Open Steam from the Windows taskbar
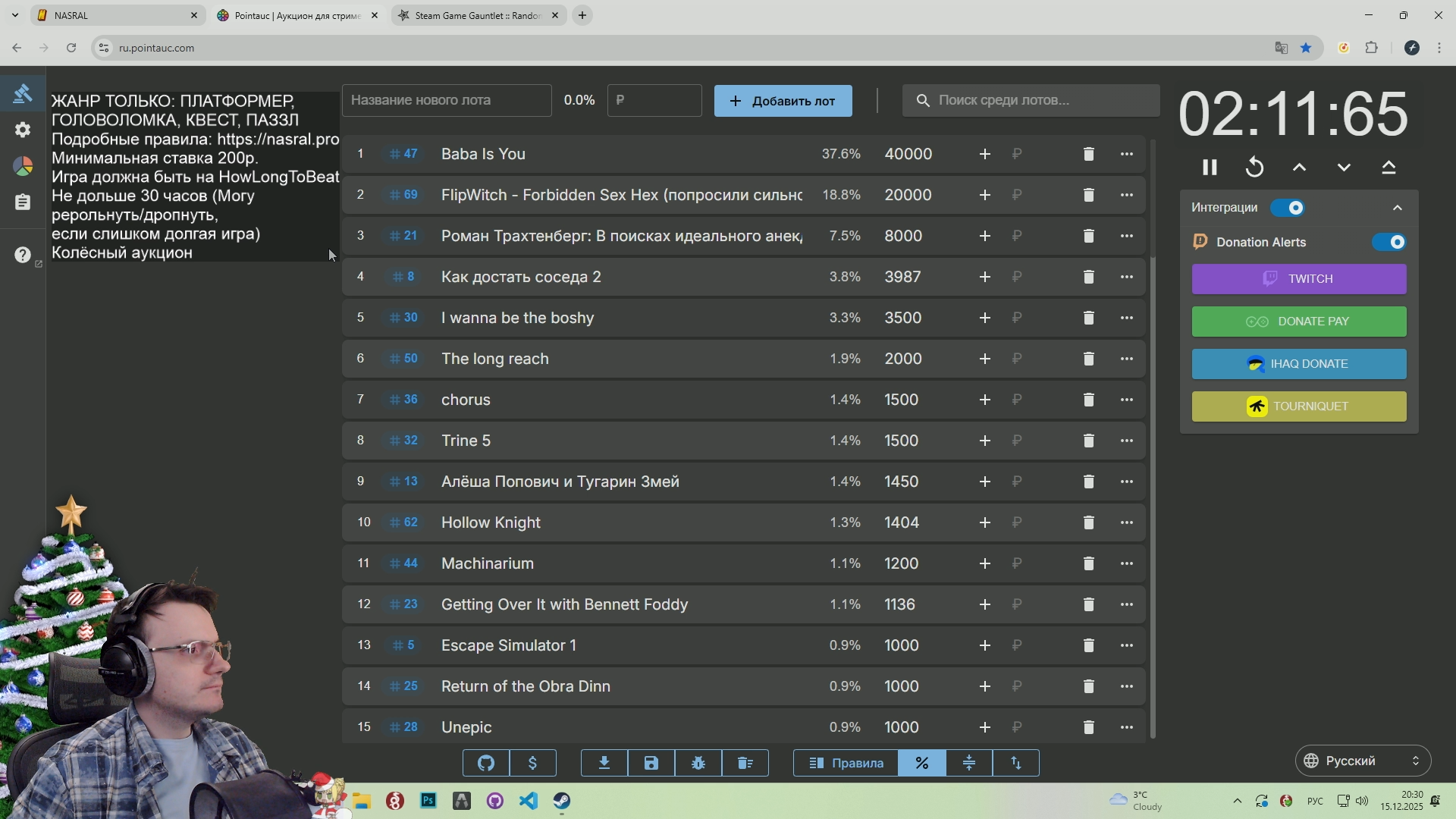 (562, 801)
